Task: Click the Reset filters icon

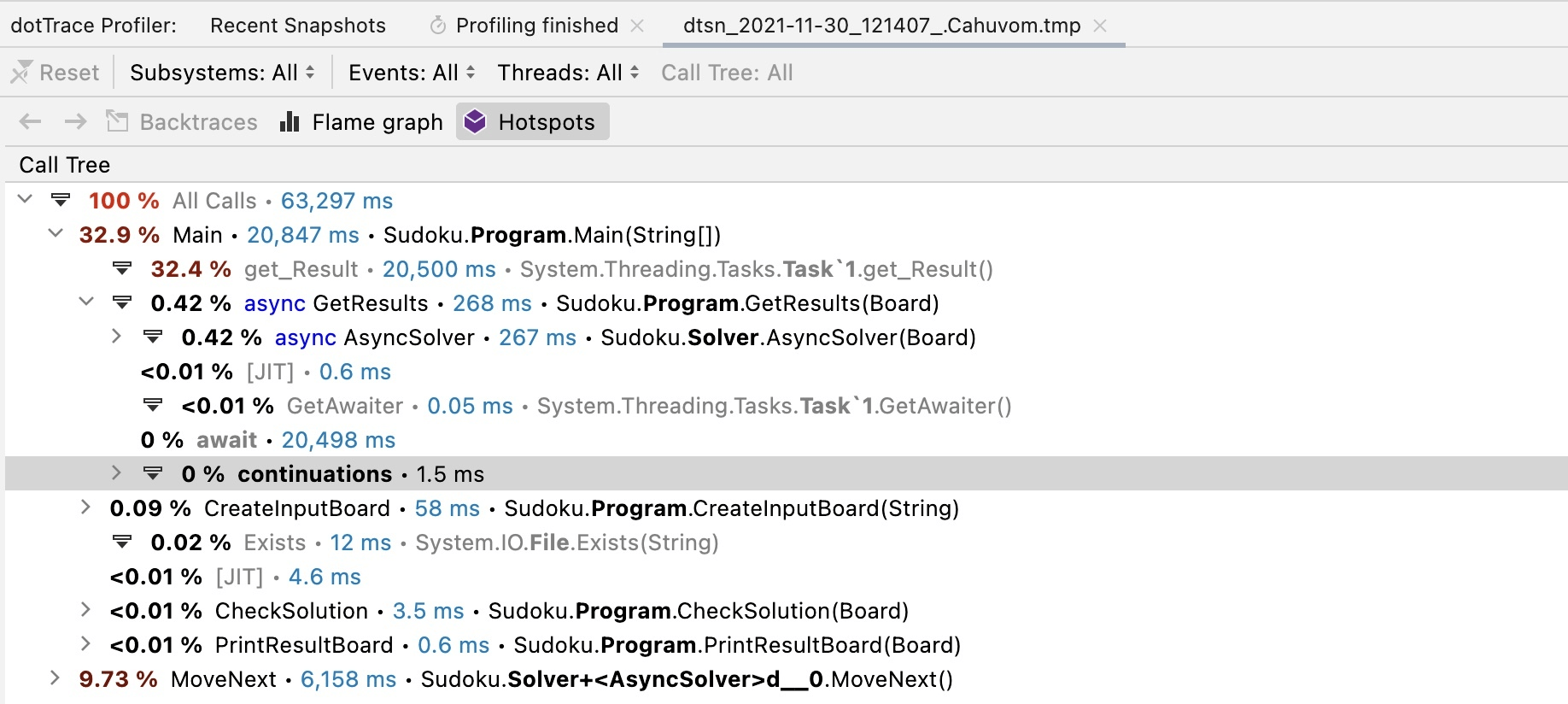Action: 21,73
